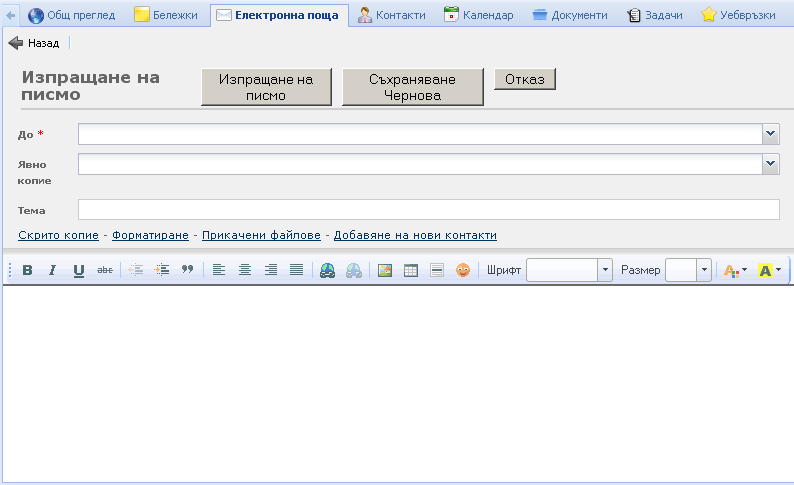Viewport: 794px width, 485px height.
Task: Insert a smiley emoticon
Action: coord(463,270)
